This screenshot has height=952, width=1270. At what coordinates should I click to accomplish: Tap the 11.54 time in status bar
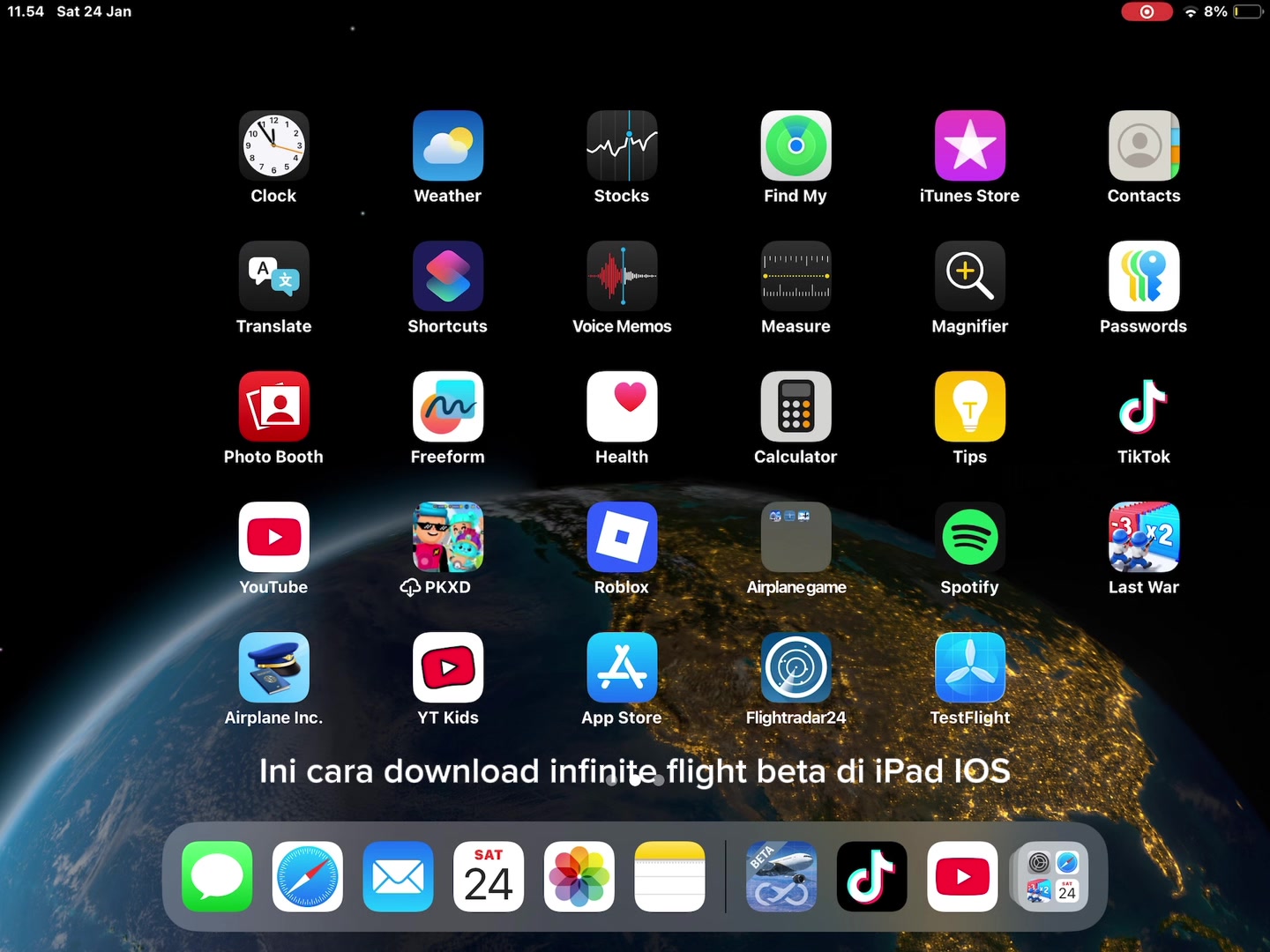[26, 11]
